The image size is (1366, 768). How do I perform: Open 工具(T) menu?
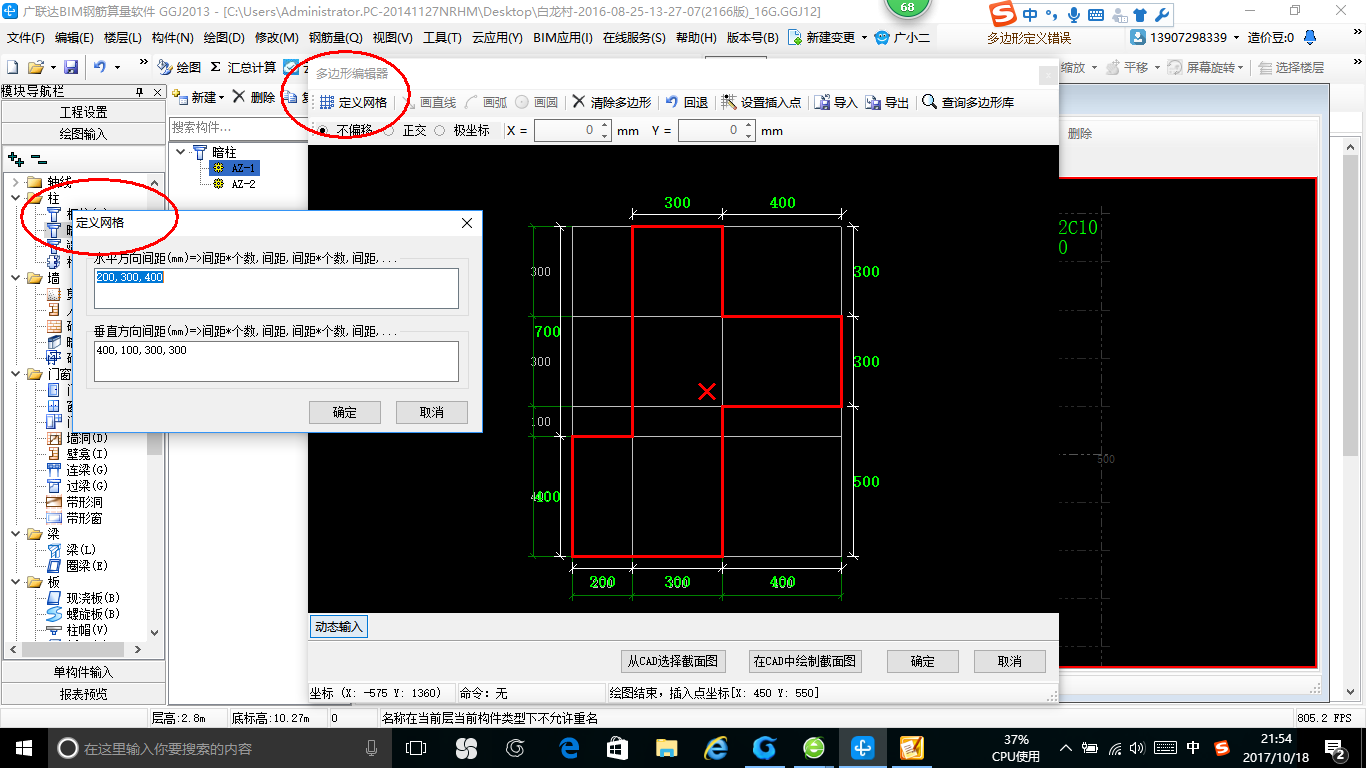pyautogui.click(x=443, y=37)
